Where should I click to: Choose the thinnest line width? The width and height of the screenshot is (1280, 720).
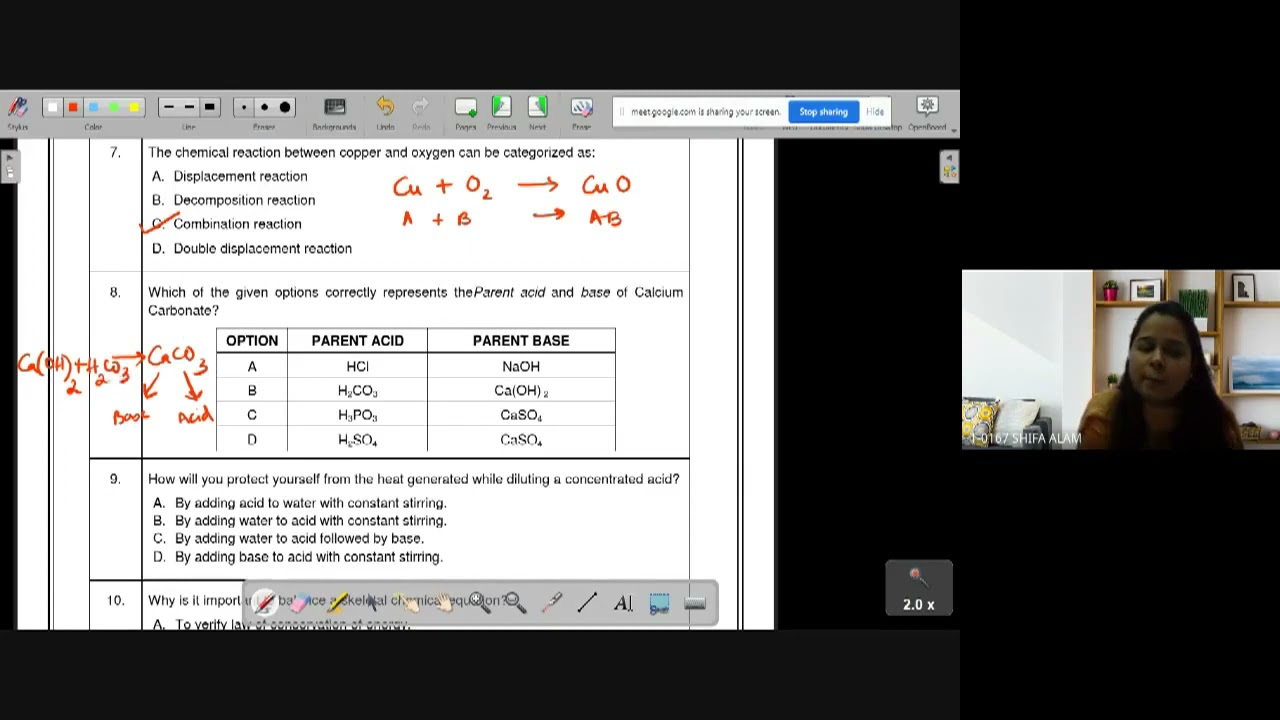pos(168,107)
